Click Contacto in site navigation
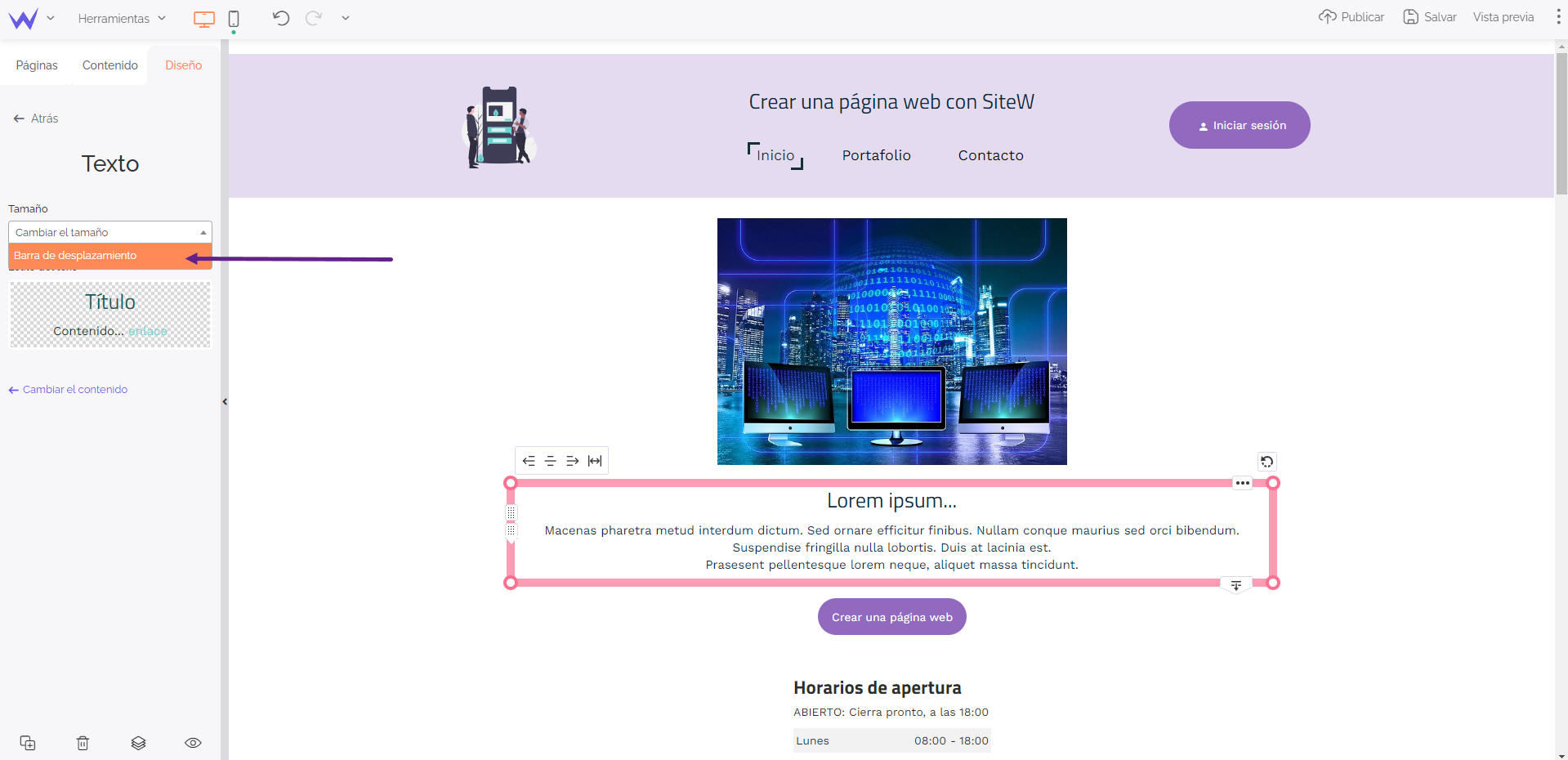This screenshot has width=1568, height=760. point(991,155)
